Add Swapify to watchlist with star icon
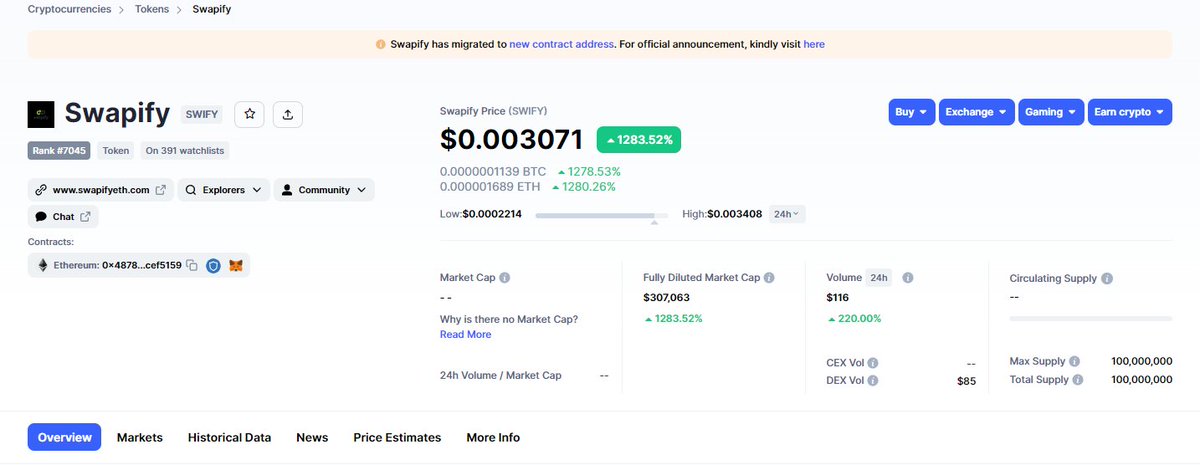Screen dimensions: 1200x465 250,114
